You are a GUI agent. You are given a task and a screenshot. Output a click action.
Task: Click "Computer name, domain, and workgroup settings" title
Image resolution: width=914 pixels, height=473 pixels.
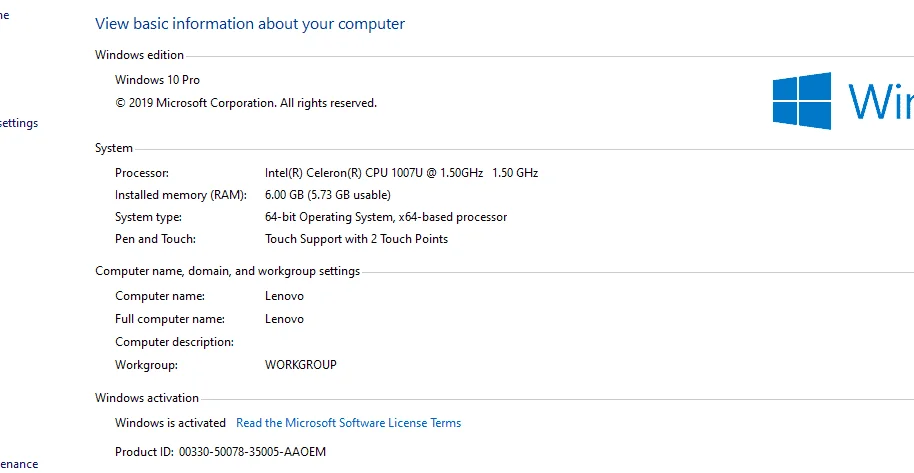click(227, 271)
